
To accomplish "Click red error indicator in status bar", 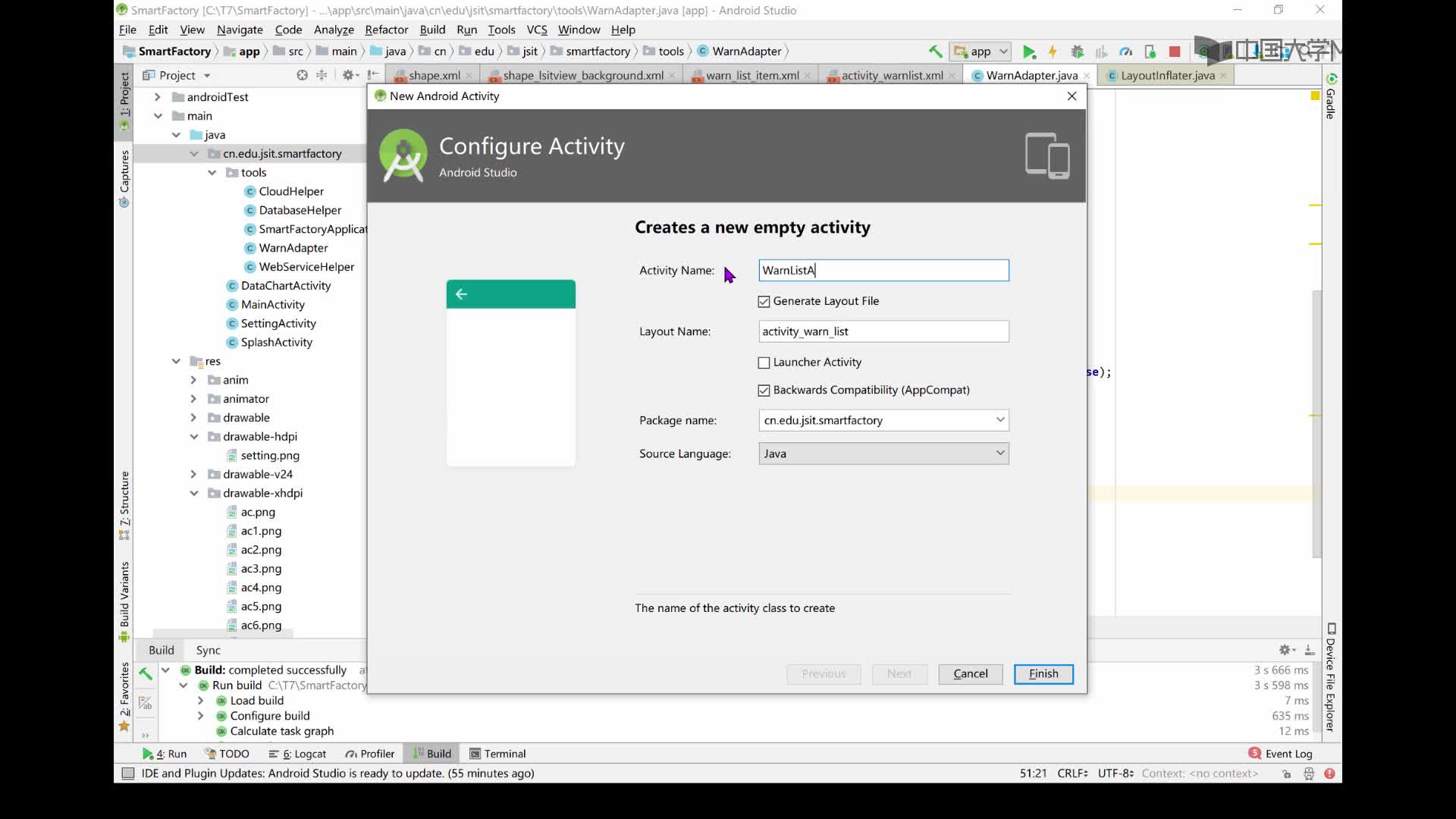I will coord(1329,773).
